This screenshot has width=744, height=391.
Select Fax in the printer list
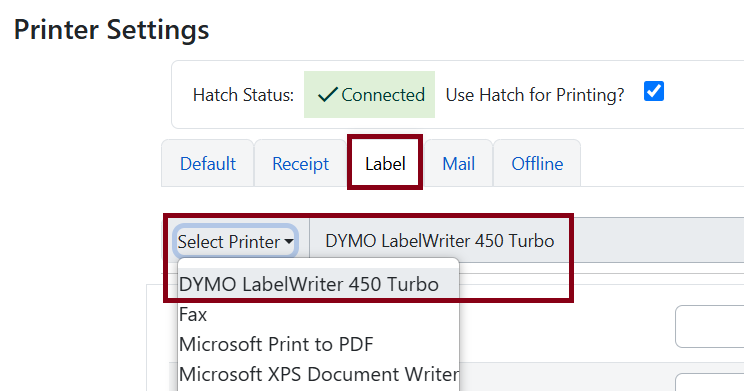click(x=318, y=315)
